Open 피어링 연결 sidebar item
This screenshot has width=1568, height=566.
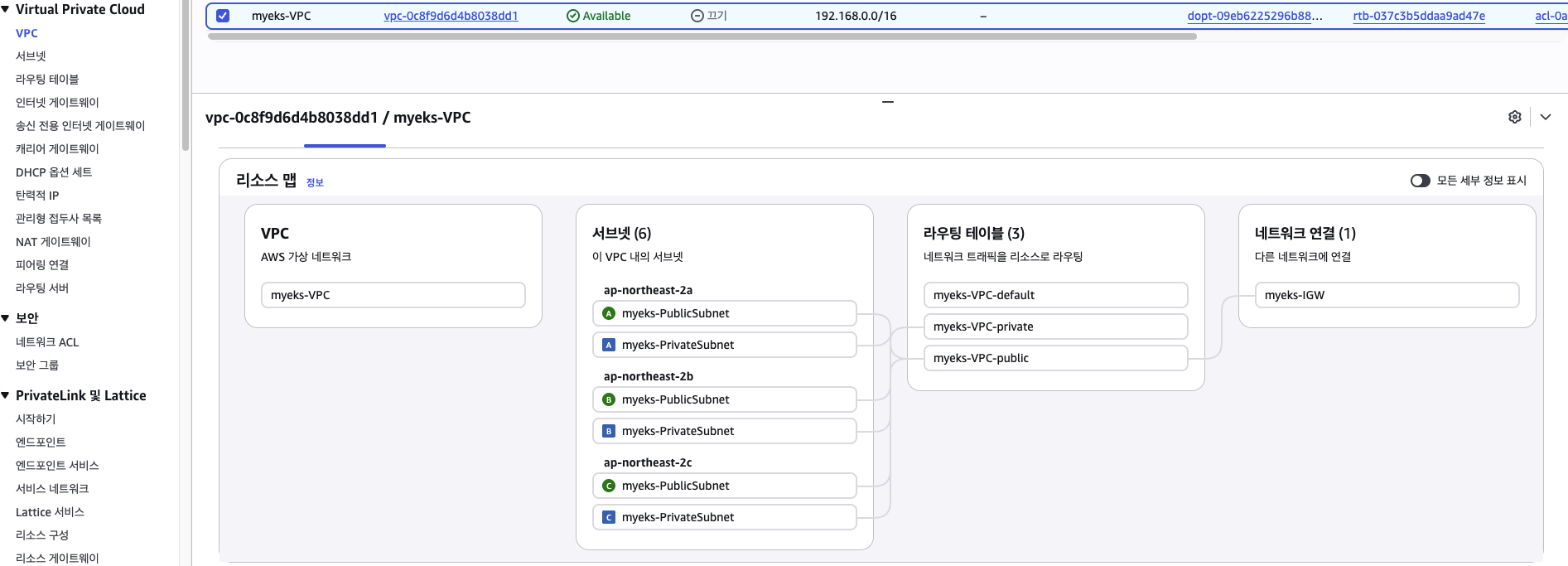pos(42,265)
